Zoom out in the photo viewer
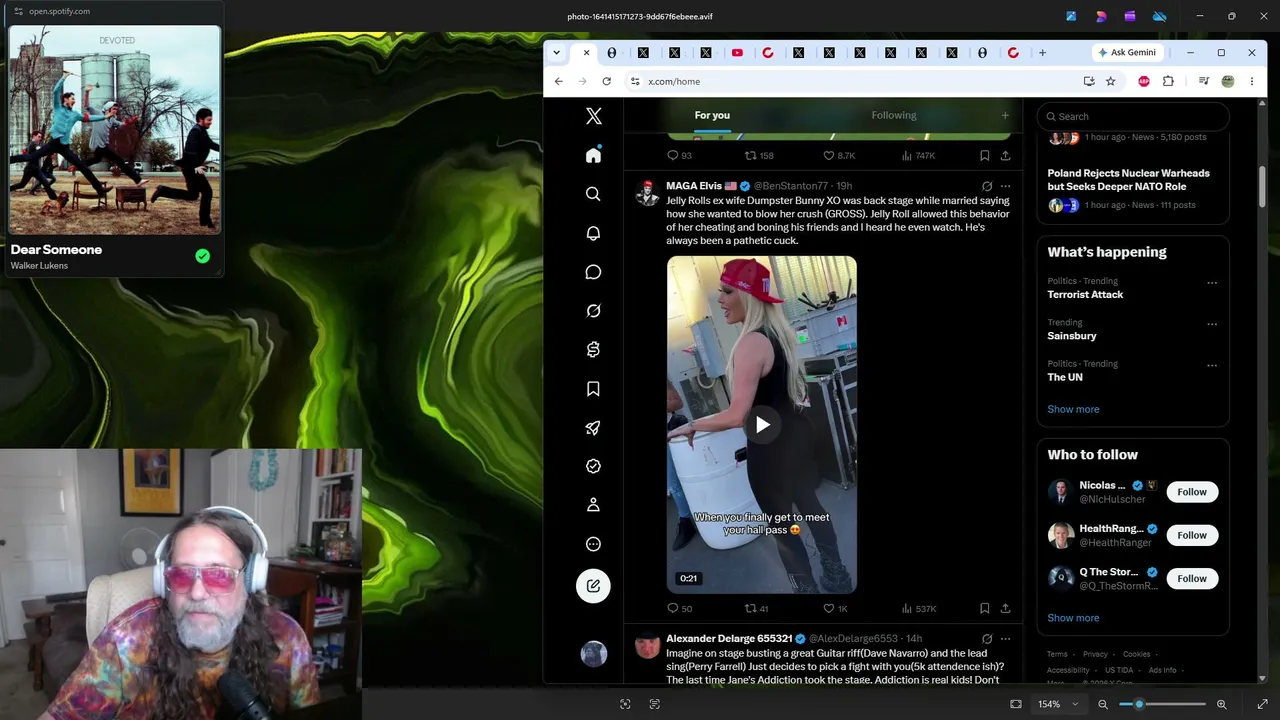This screenshot has width=1280, height=720. 1103,704
